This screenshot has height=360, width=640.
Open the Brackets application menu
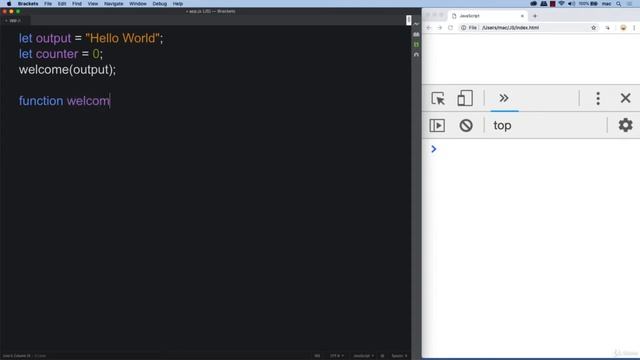point(28,4)
